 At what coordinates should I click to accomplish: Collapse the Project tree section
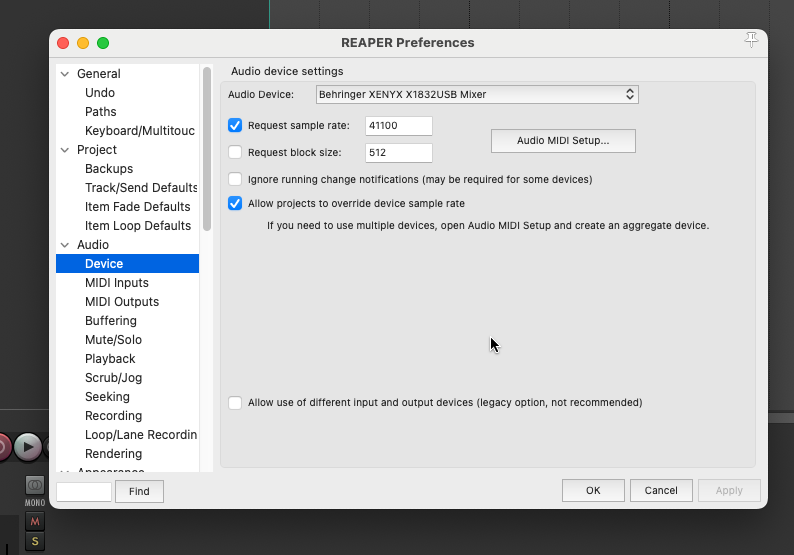[x=65, y=150]
